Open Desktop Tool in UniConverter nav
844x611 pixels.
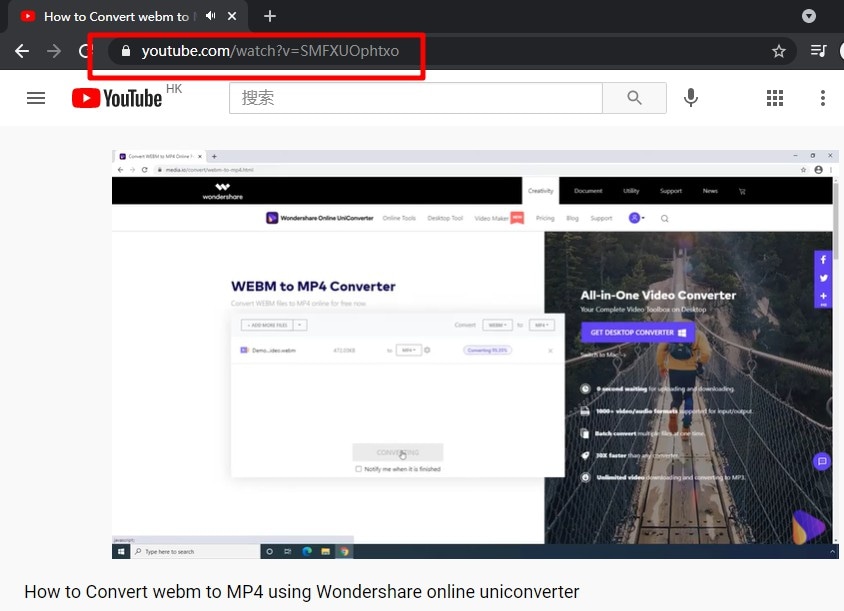point(445,218)
